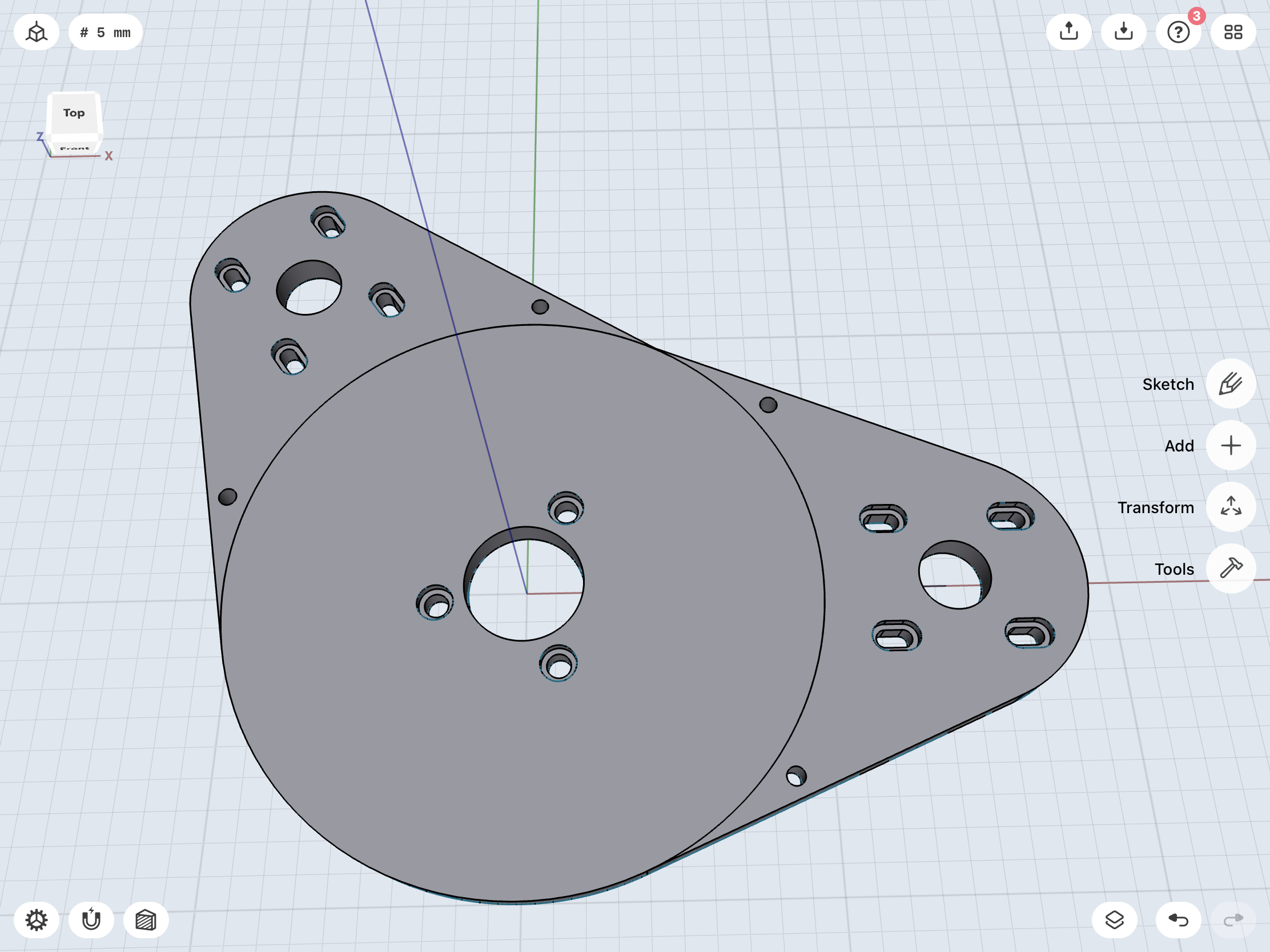Change the 5 mm grid size setting
Screen dimensions: 1270x952
(x=106, y=32)
